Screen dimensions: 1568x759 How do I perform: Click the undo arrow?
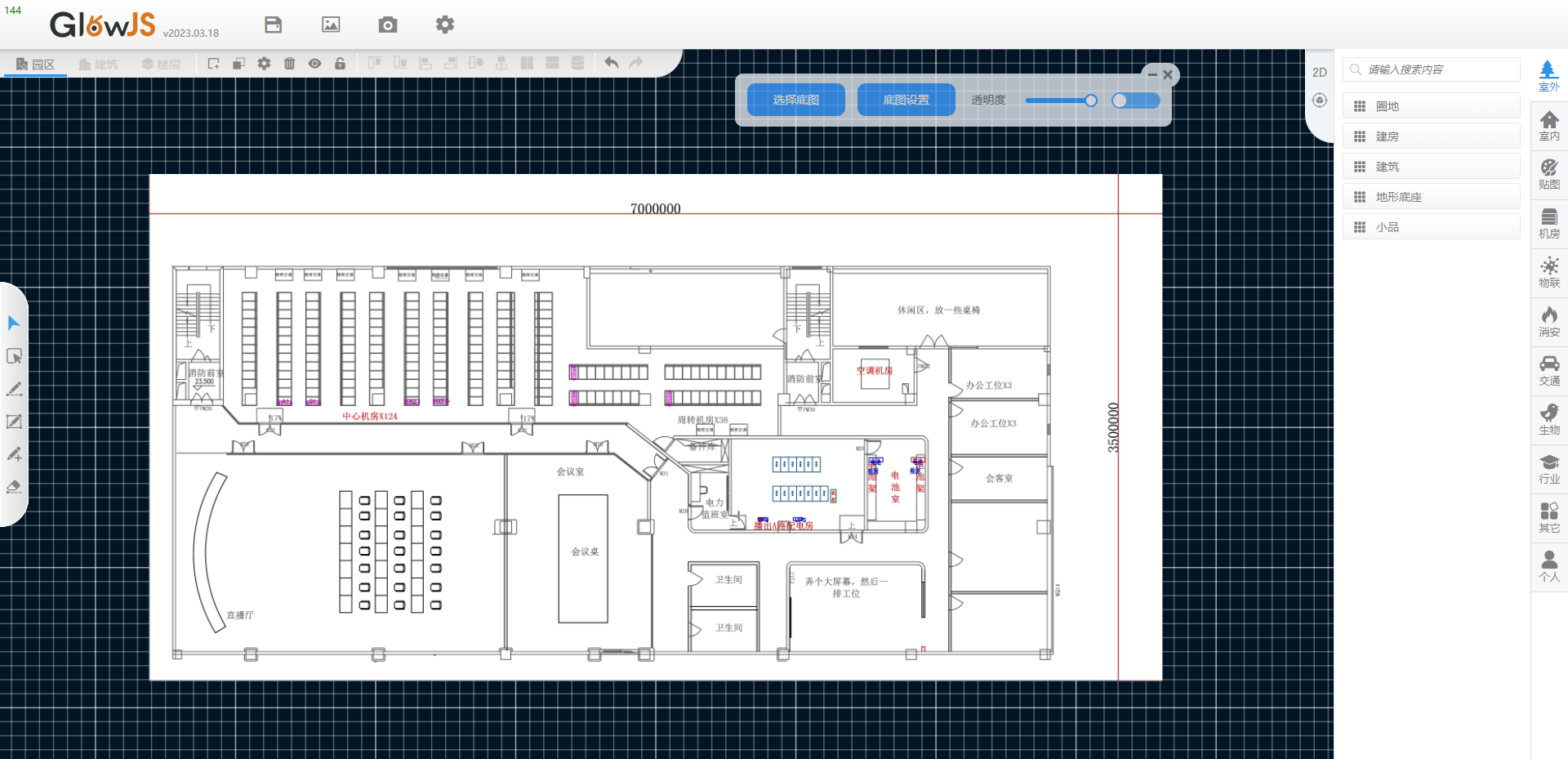click(x=612, y=62)
